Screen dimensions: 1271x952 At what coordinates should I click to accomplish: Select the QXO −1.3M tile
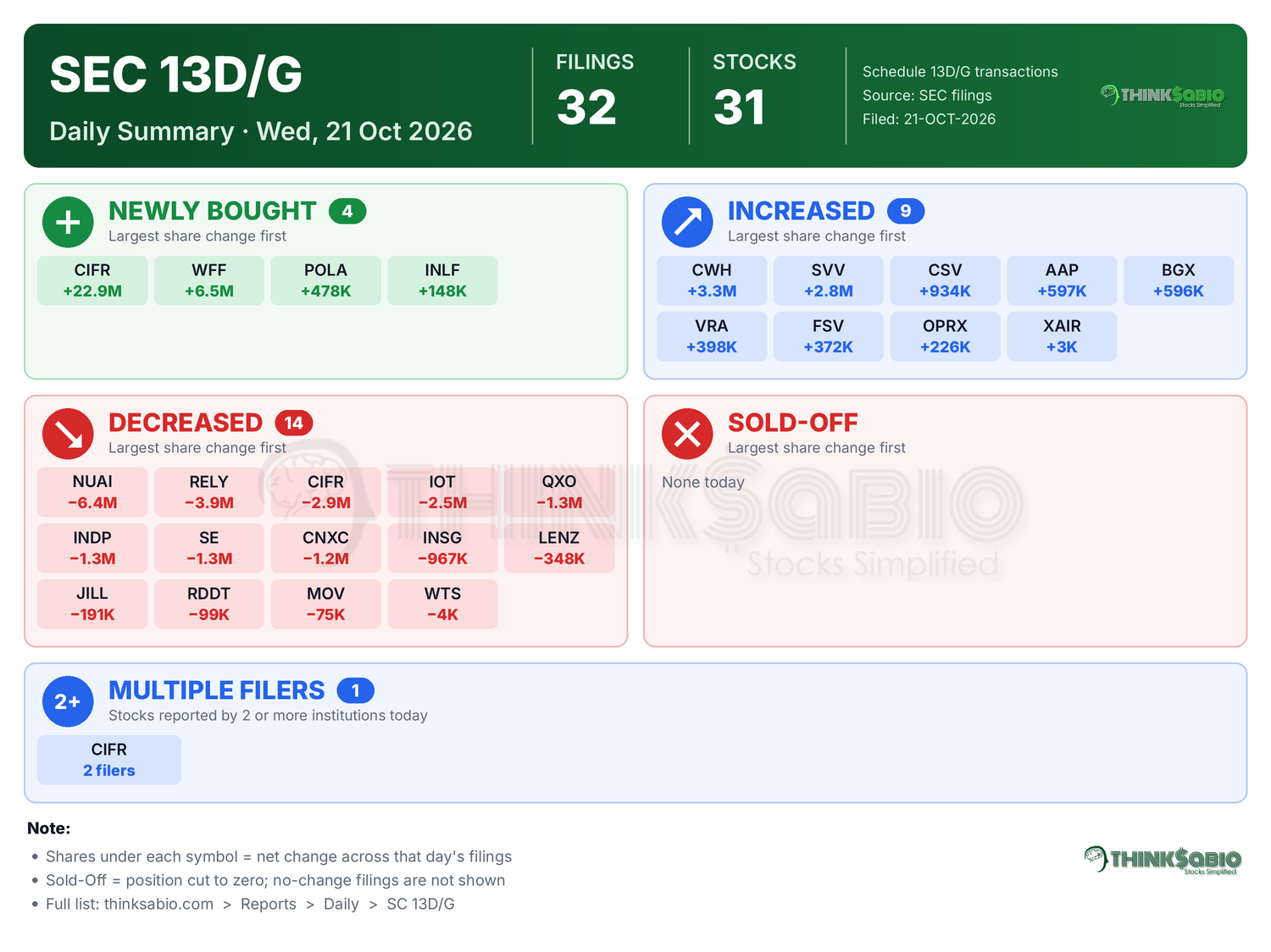[x=559, y=492]
